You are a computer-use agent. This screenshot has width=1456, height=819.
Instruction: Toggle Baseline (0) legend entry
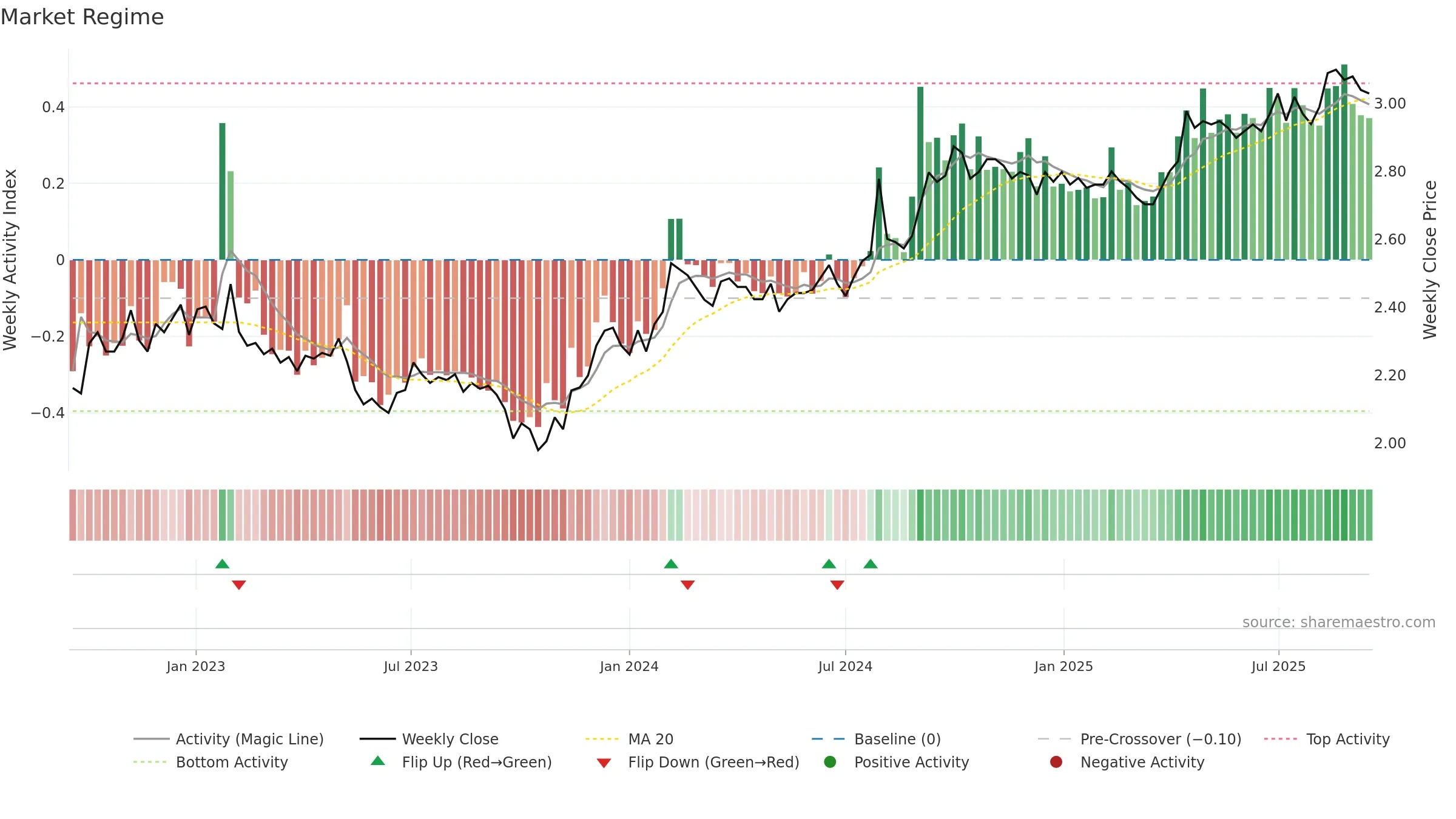[876, 739]
